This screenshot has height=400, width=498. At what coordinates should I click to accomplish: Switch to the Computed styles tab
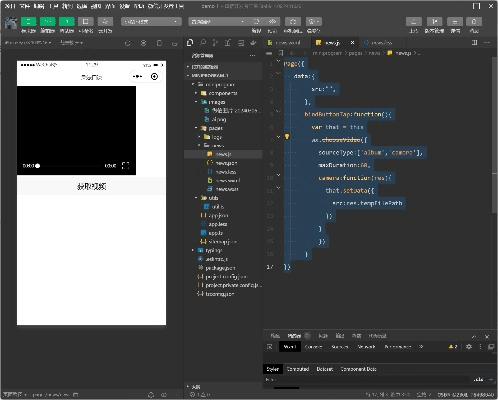click(298, 369)
